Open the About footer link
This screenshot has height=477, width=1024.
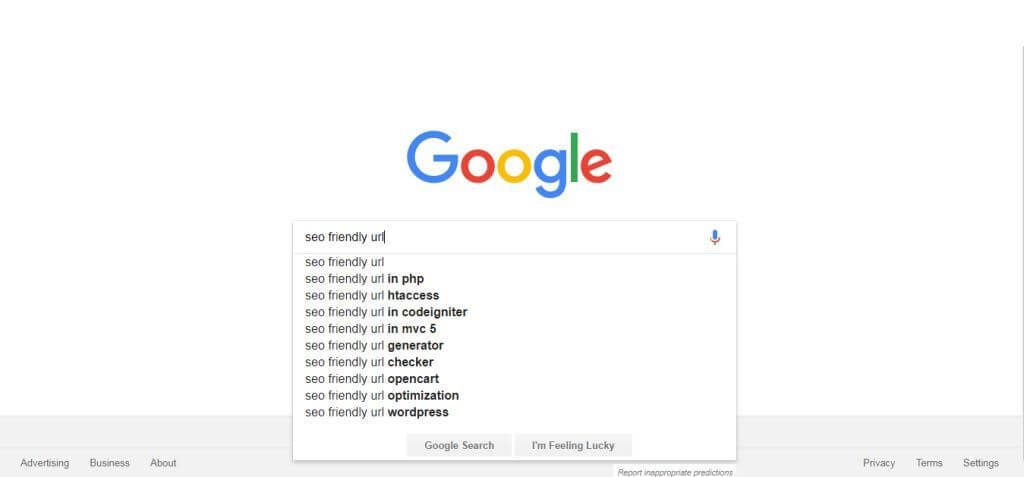click(163, 463)
